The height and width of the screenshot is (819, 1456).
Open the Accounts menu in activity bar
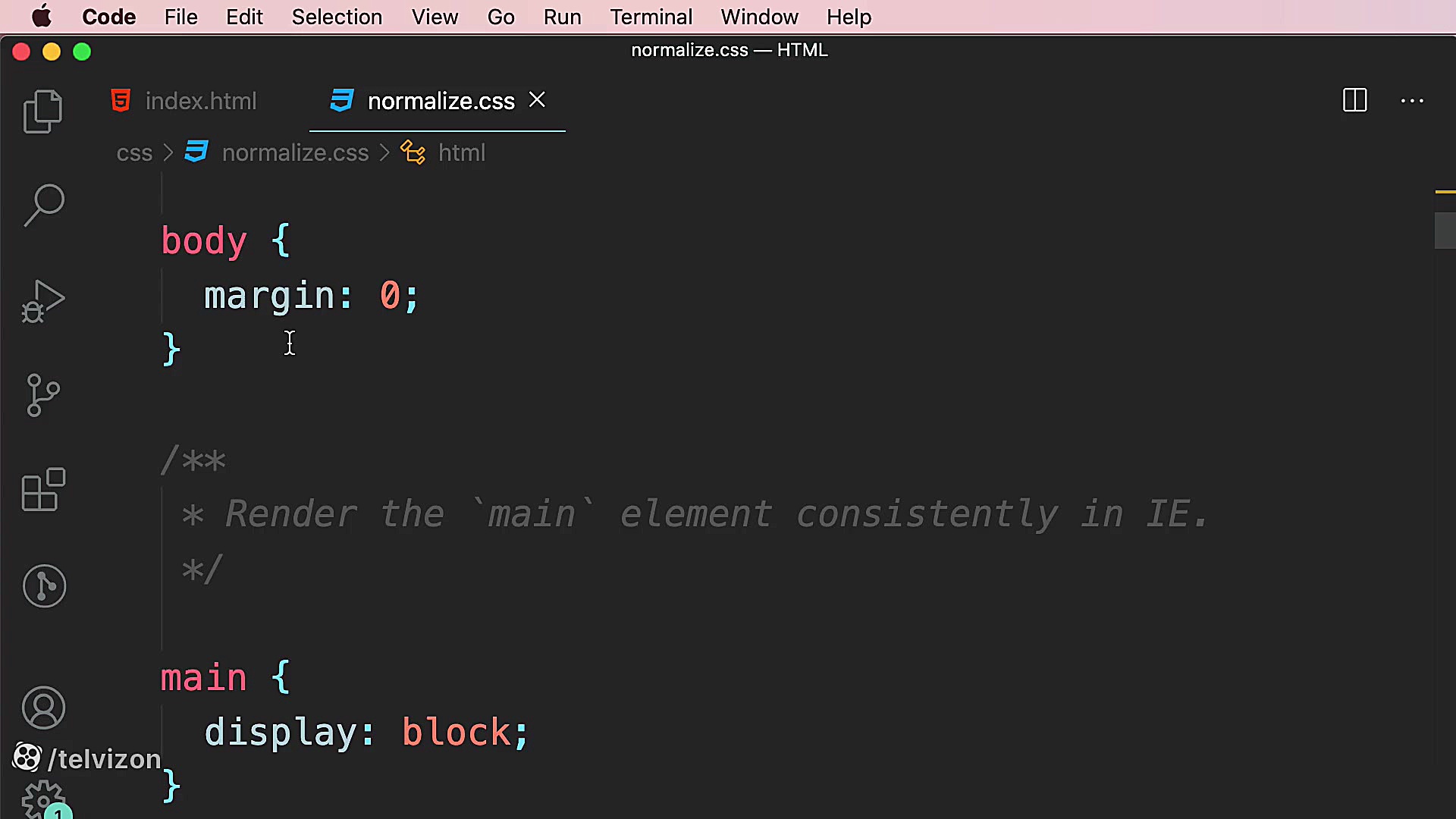[x=43, y=708]
